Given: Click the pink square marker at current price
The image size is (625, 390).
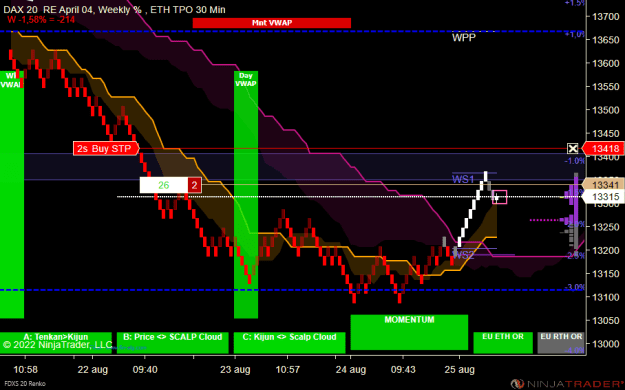Looking at the screenshot, I should [x=499, y=197].
